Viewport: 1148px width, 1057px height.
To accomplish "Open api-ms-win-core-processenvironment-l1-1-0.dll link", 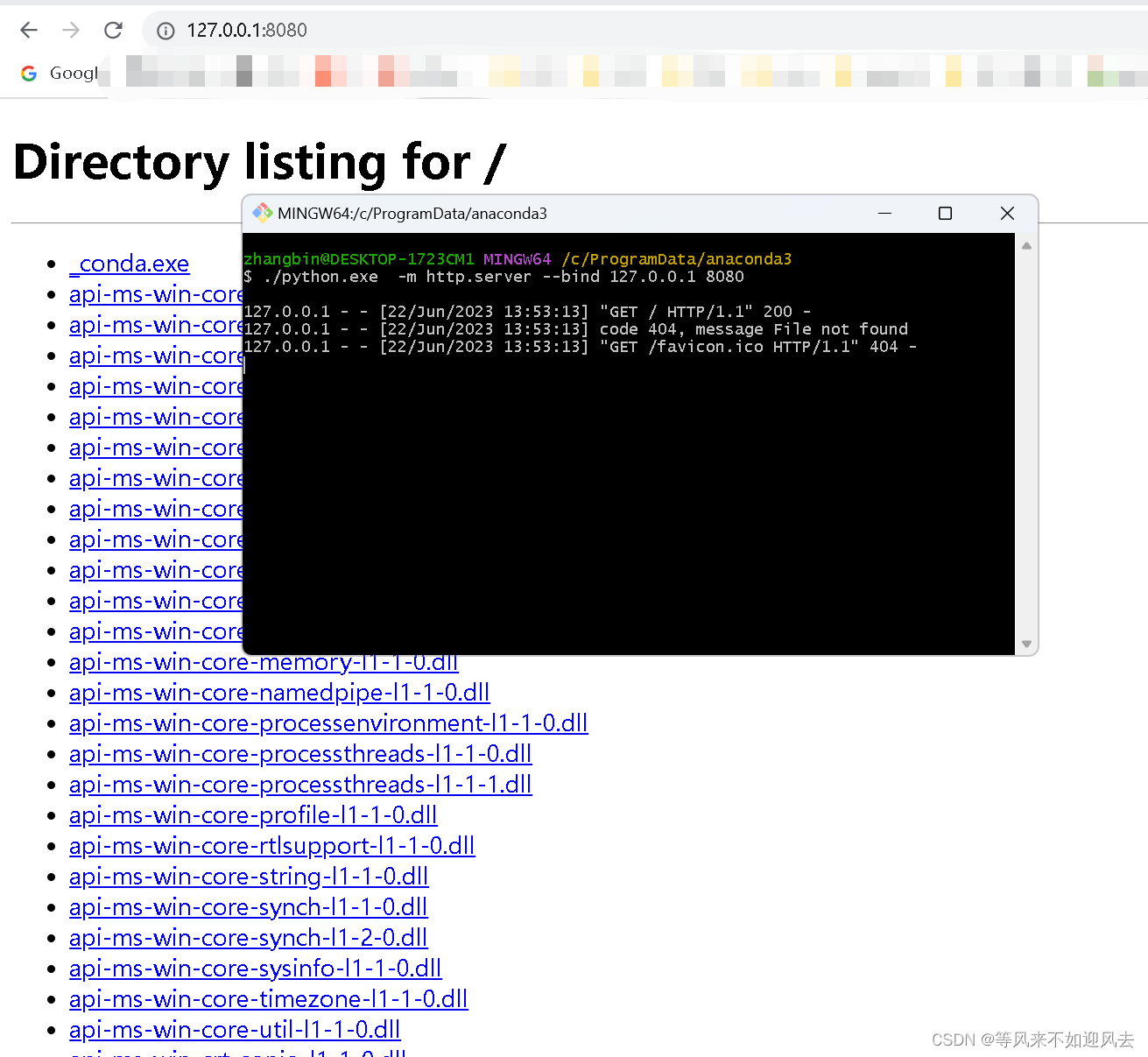I will coord(328,723).
